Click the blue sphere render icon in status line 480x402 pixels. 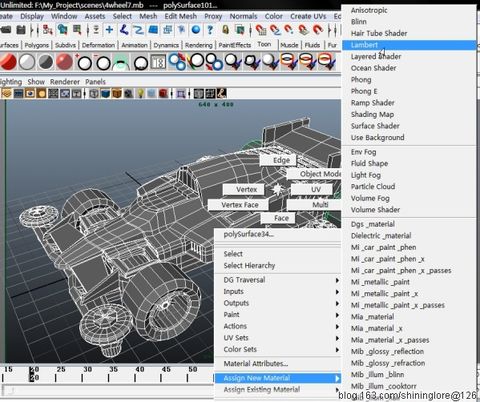196,30
